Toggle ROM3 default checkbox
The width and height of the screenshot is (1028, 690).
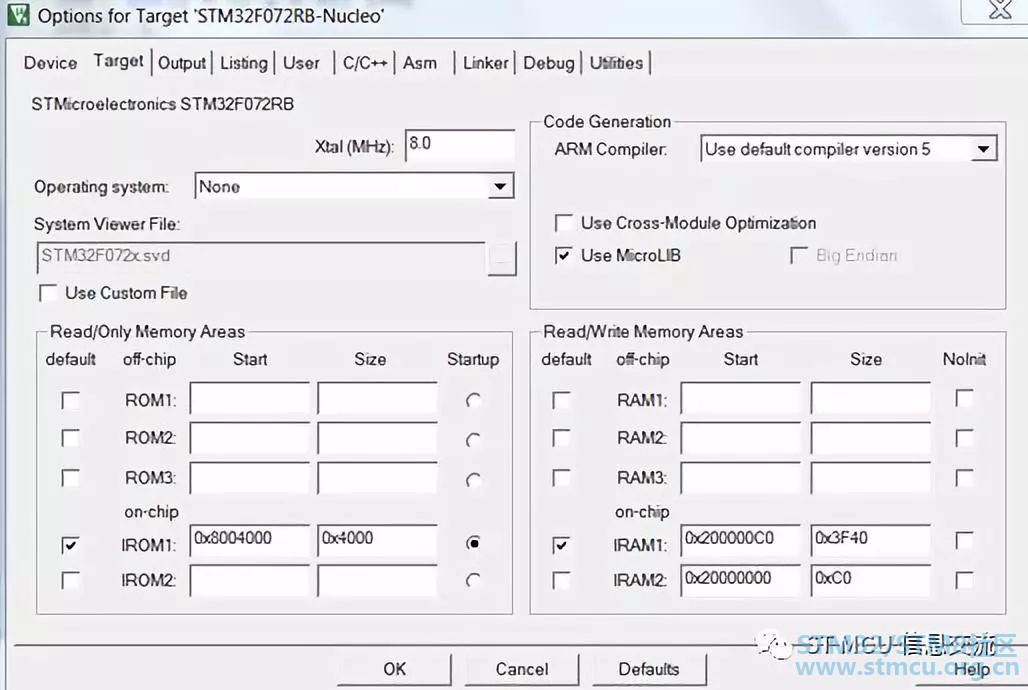[x=70, y=477]
